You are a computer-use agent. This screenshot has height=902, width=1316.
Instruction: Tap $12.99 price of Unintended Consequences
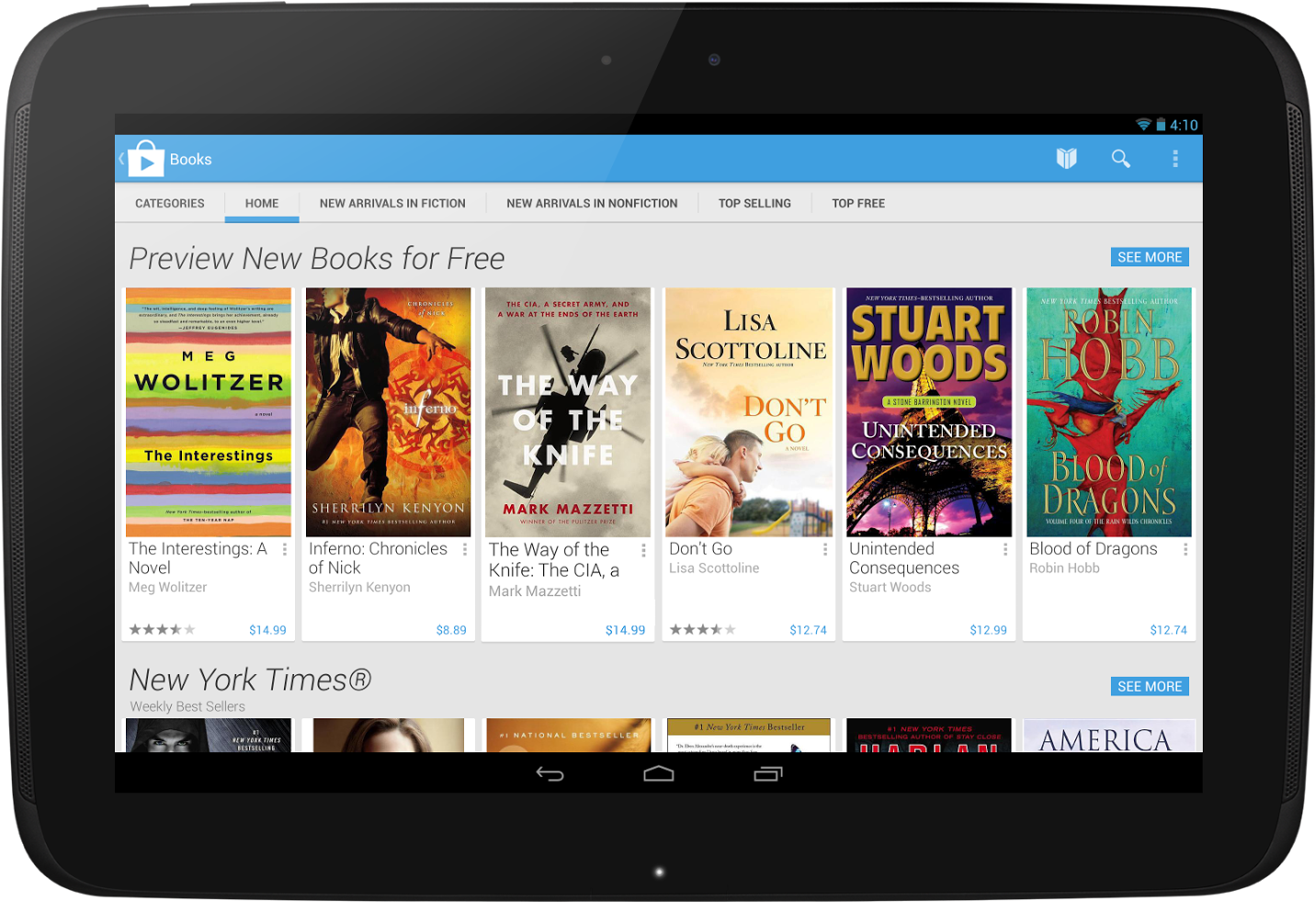click(988, 630)
